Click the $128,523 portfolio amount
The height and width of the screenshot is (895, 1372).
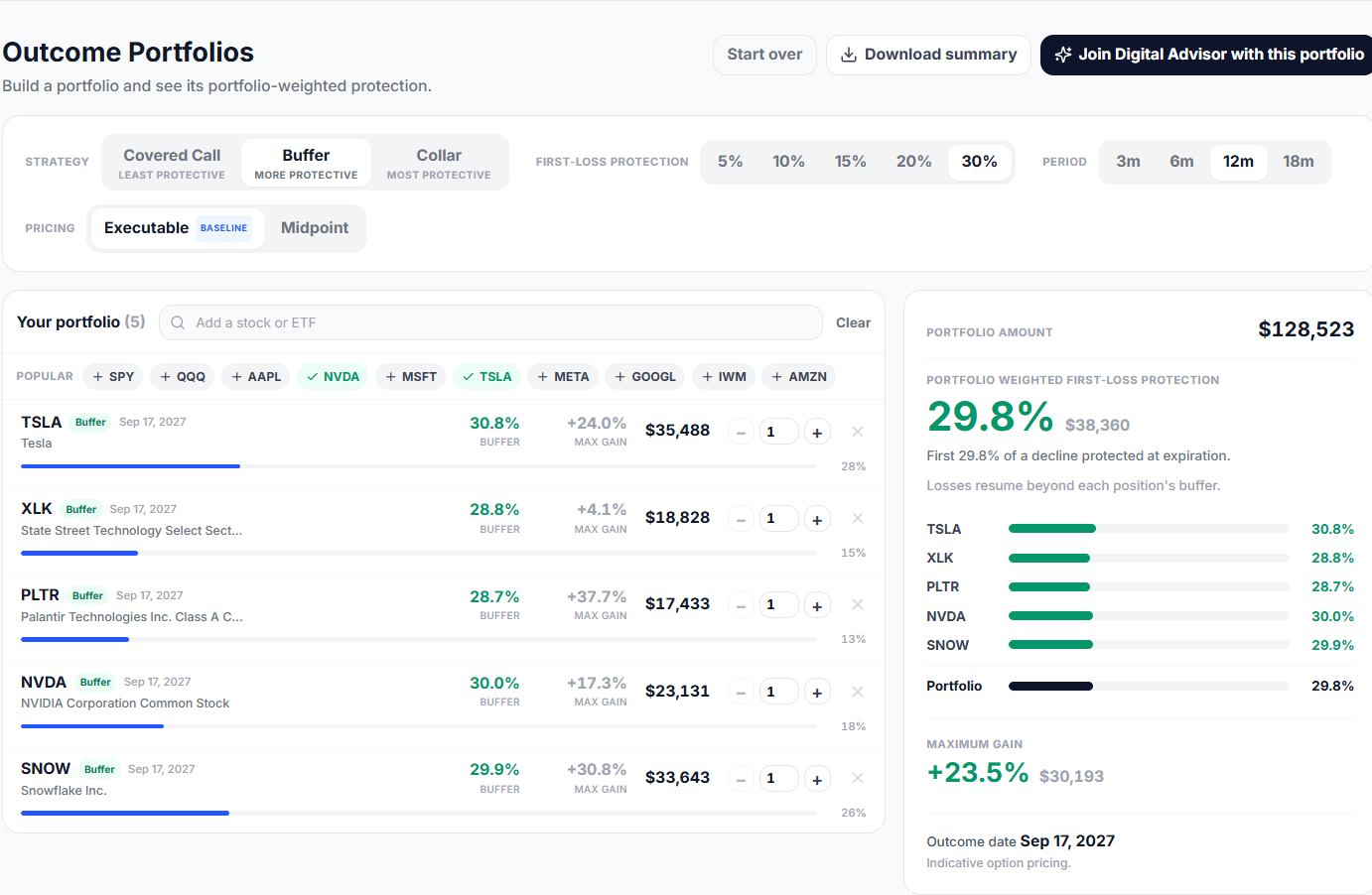[1306, 329]
